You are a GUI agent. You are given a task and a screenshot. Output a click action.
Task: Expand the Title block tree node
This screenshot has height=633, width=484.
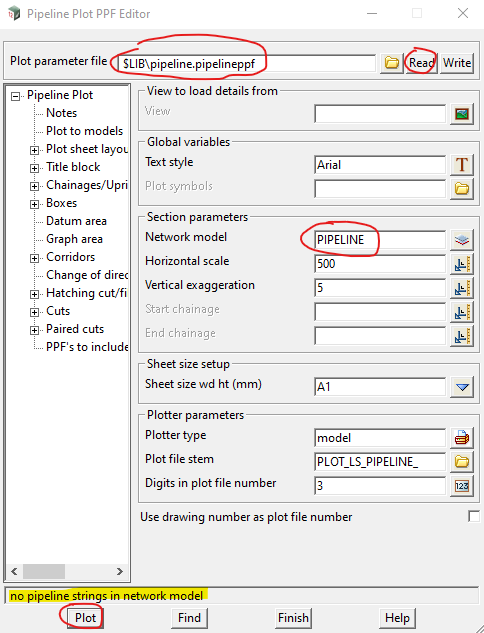coord(35,168)
